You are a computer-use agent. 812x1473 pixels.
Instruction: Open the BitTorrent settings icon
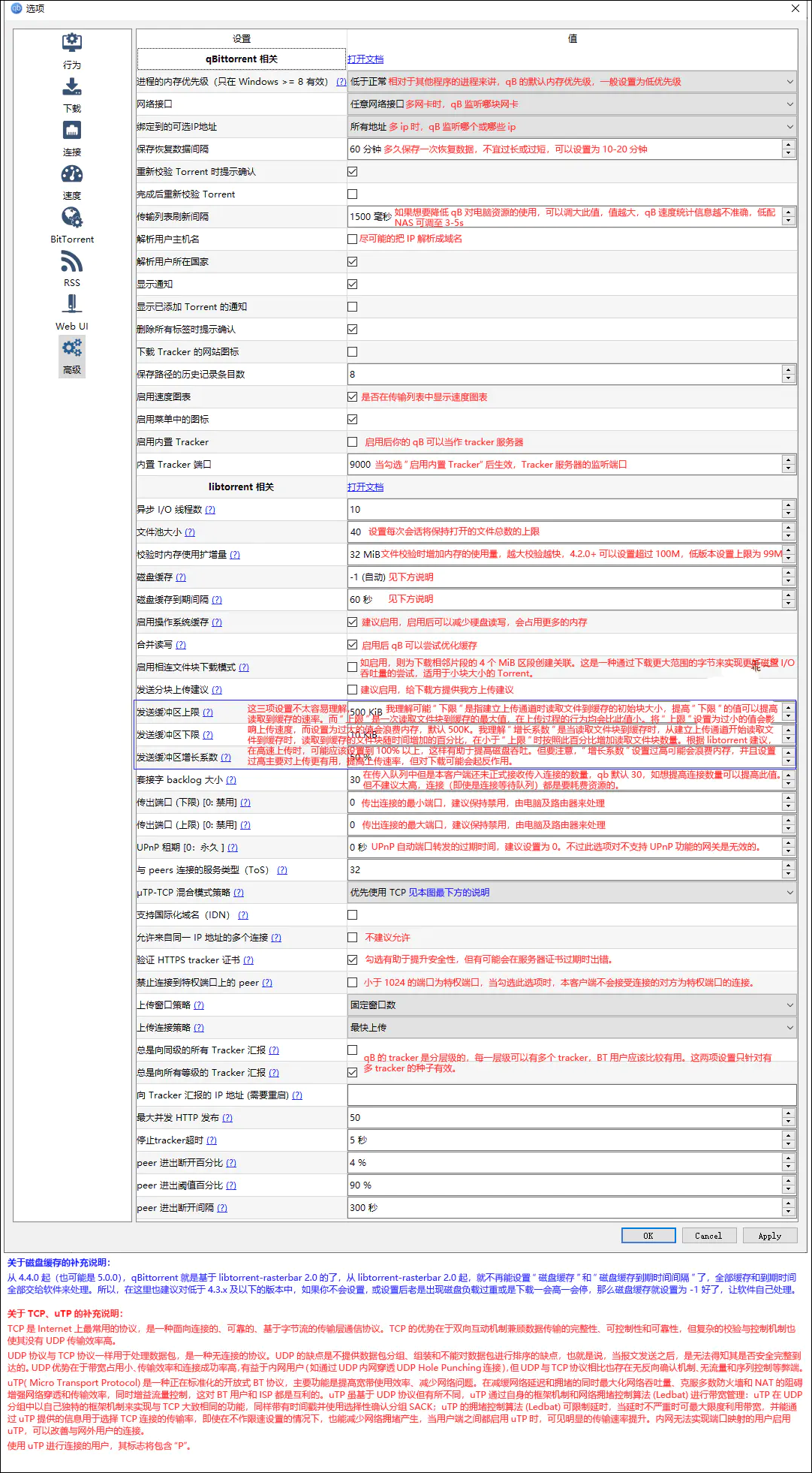click(x=72, y=218)
